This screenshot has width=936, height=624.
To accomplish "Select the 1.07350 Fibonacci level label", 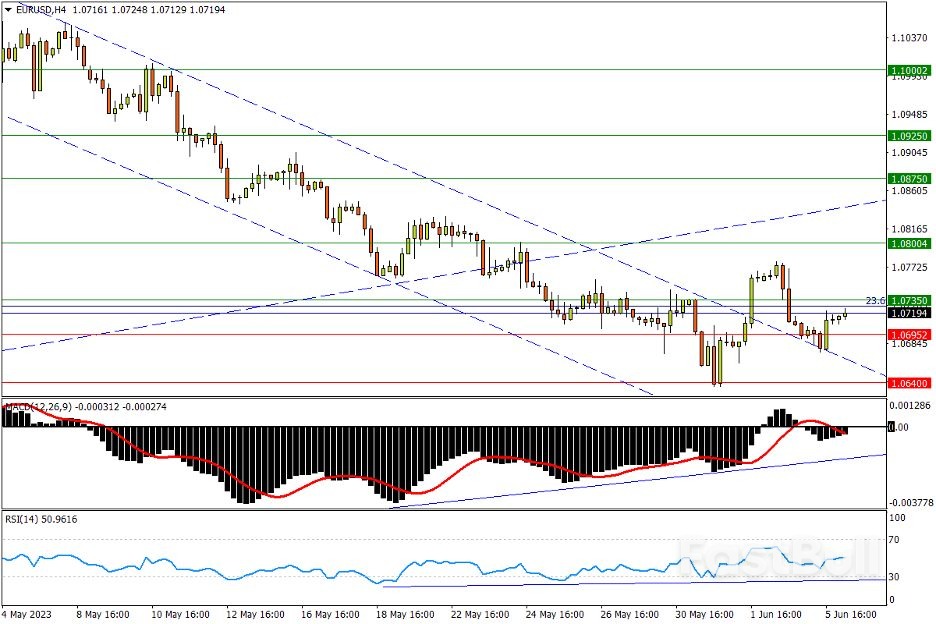I will [910, 300].
